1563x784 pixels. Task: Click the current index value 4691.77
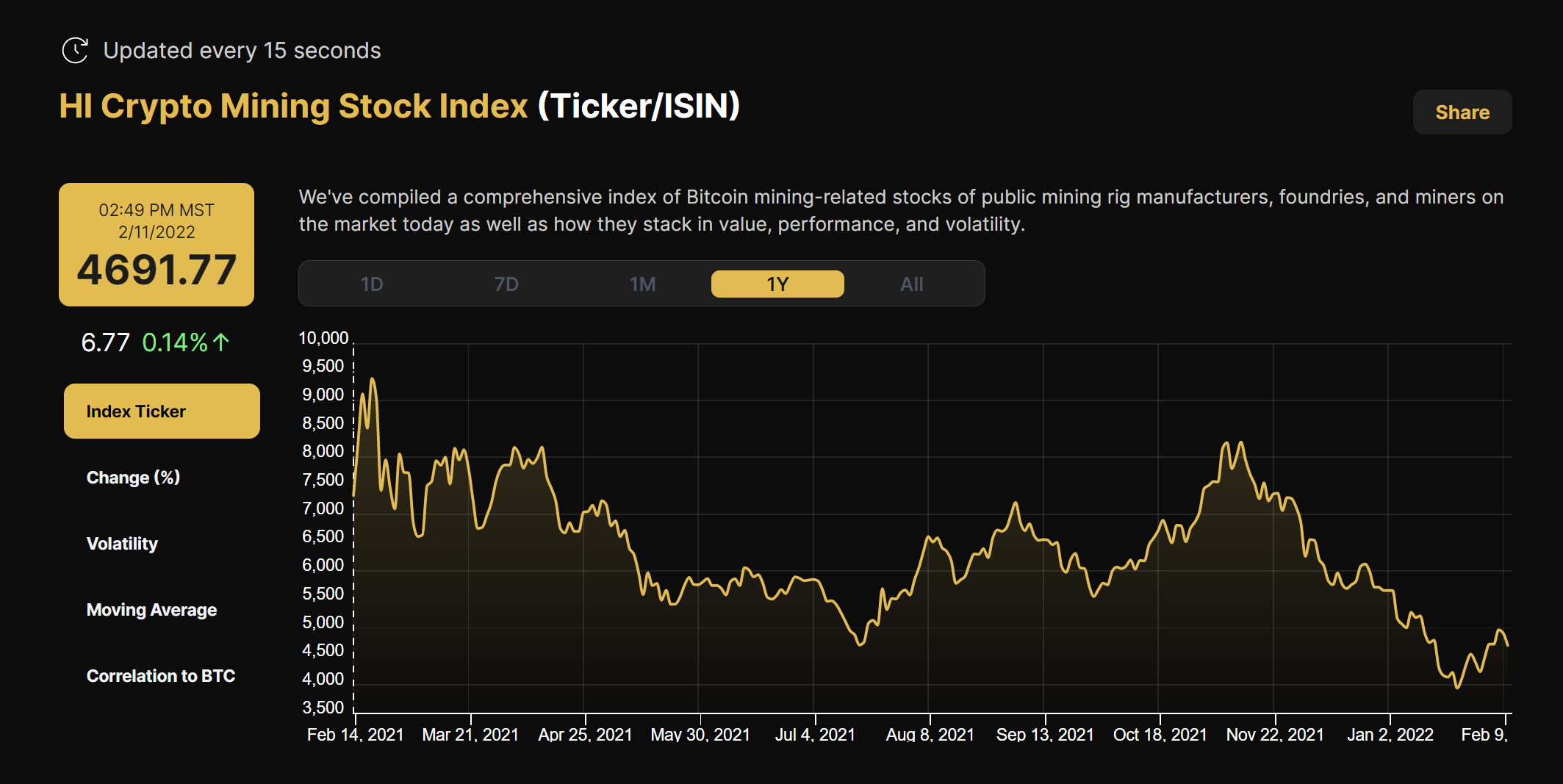coord(157,270)
